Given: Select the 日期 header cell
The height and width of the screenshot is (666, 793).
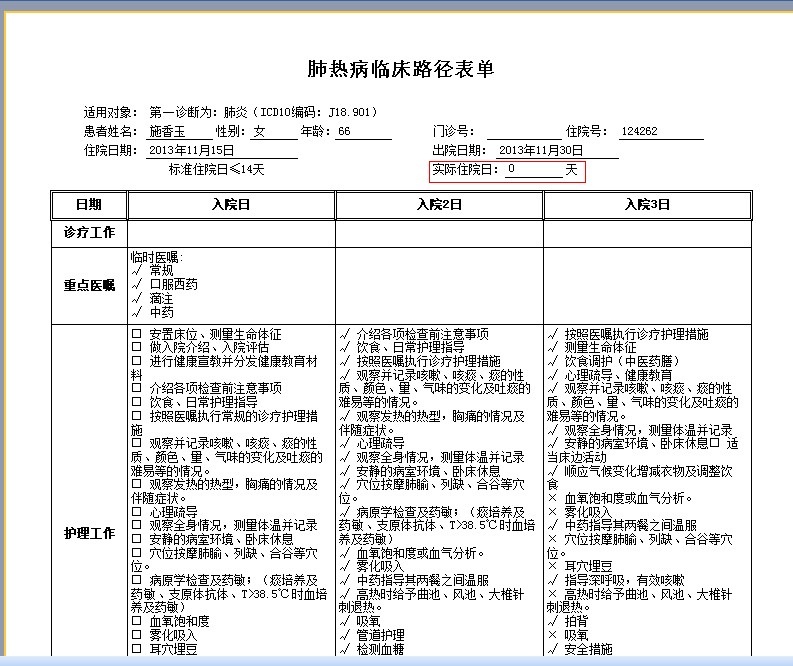Looking at the screenshot, I should [x=89, y=205].
